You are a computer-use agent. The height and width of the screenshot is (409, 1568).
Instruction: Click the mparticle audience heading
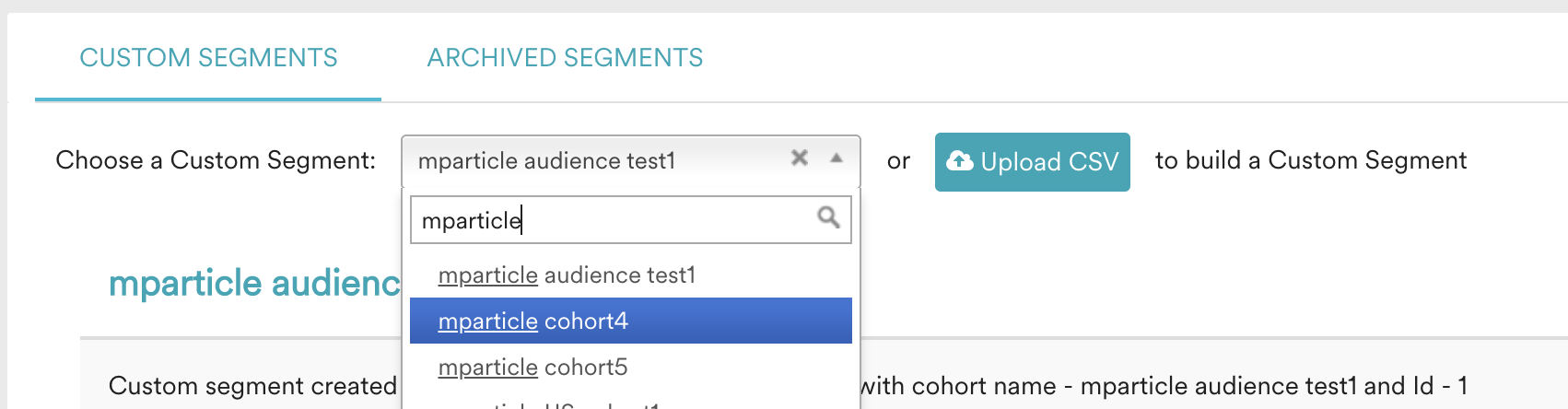click(x=254, y=283)
